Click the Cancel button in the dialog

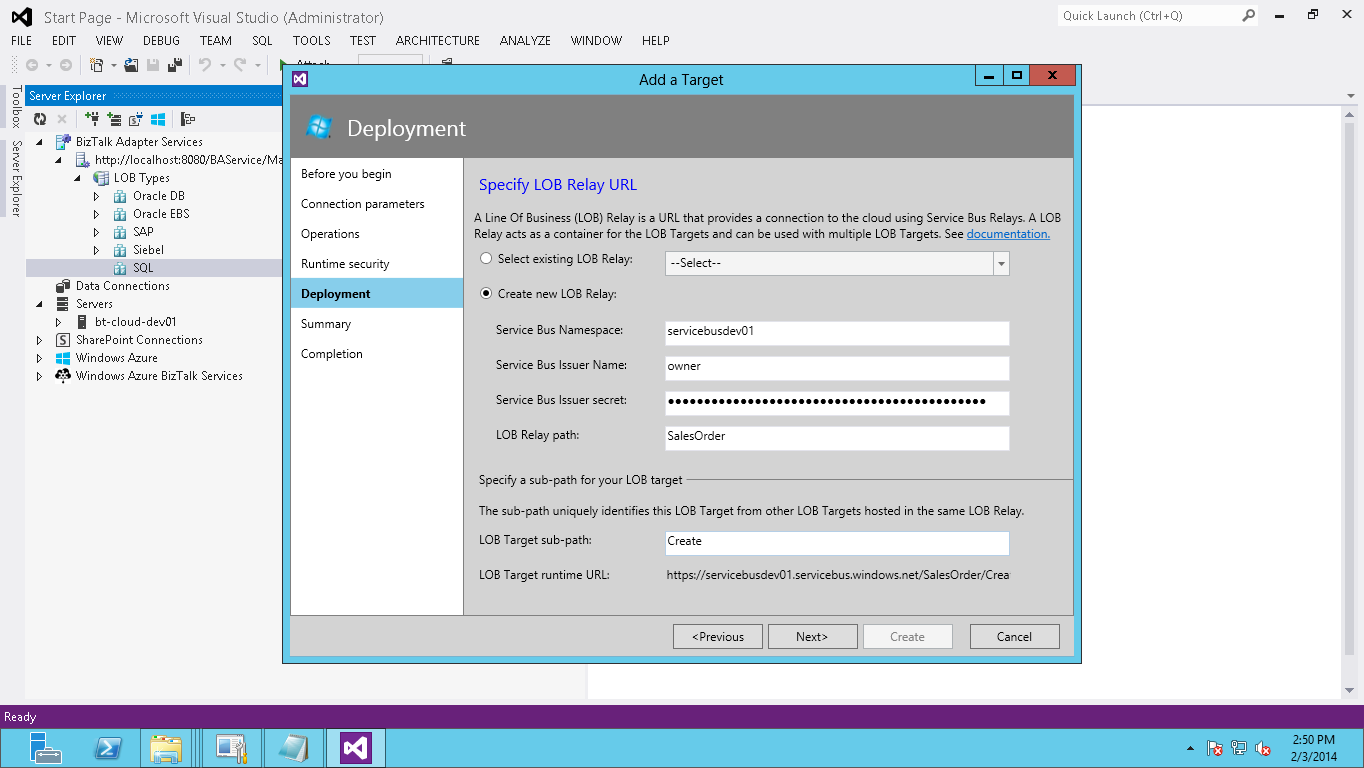pyautogui.click(x=1014, y=637)
